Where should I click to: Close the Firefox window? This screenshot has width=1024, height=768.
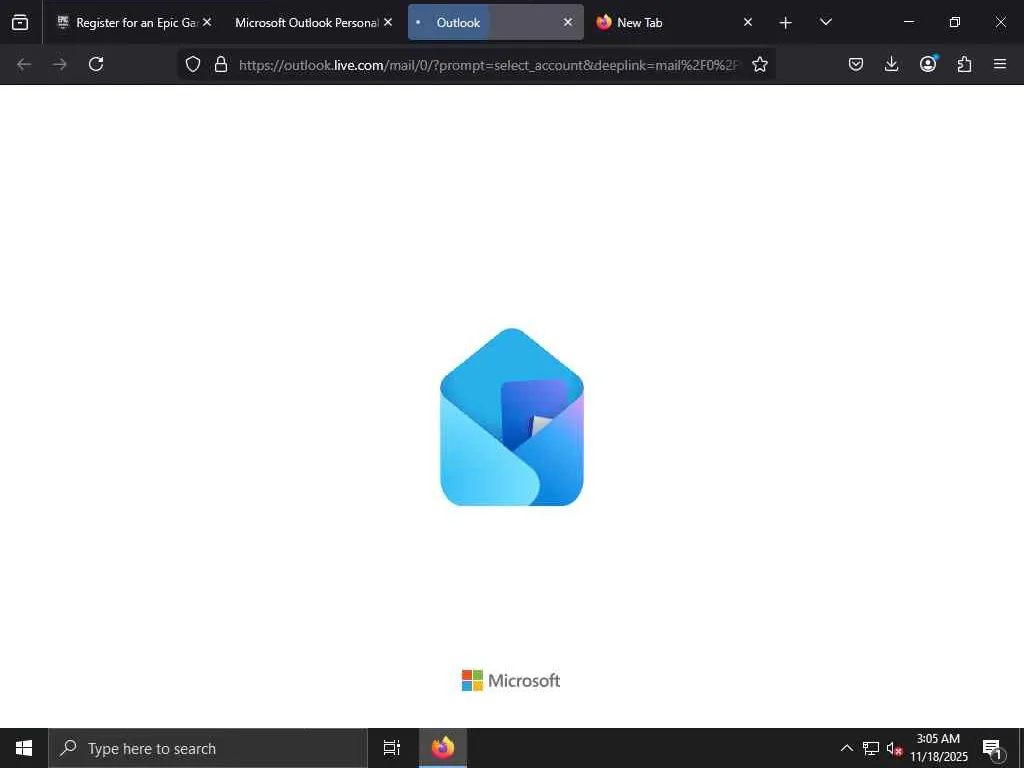click(1000, 22)
